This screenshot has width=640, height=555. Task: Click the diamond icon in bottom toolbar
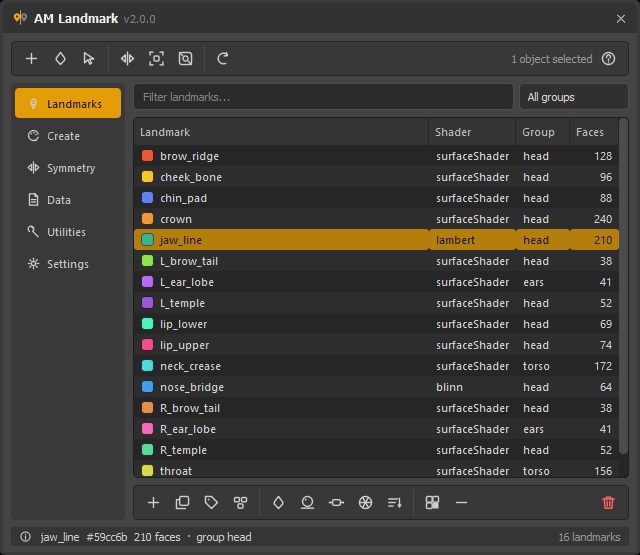click(x=278, y=502)
